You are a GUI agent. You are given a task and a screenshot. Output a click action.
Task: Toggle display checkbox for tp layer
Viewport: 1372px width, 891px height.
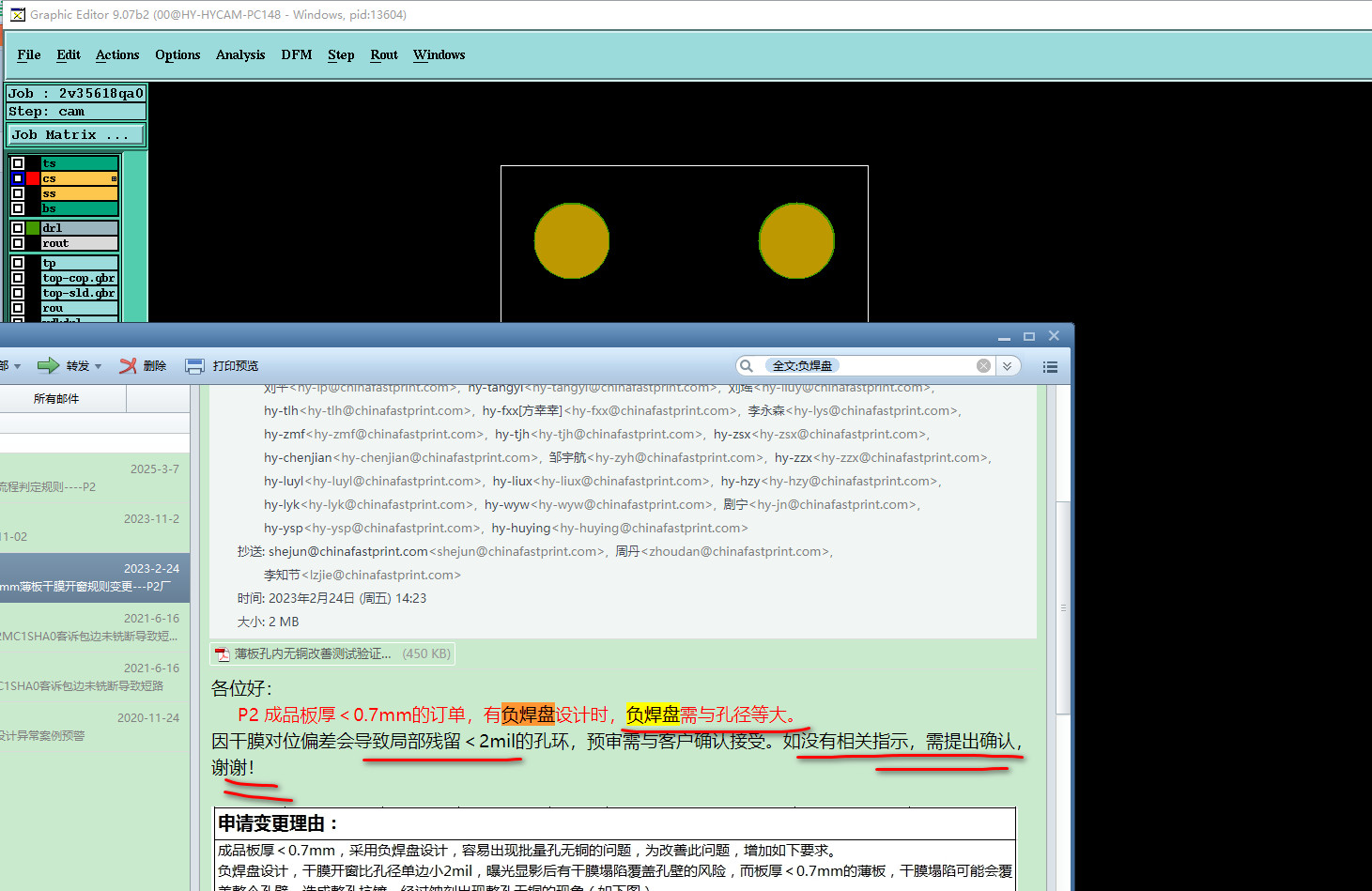tap(18, 263)
